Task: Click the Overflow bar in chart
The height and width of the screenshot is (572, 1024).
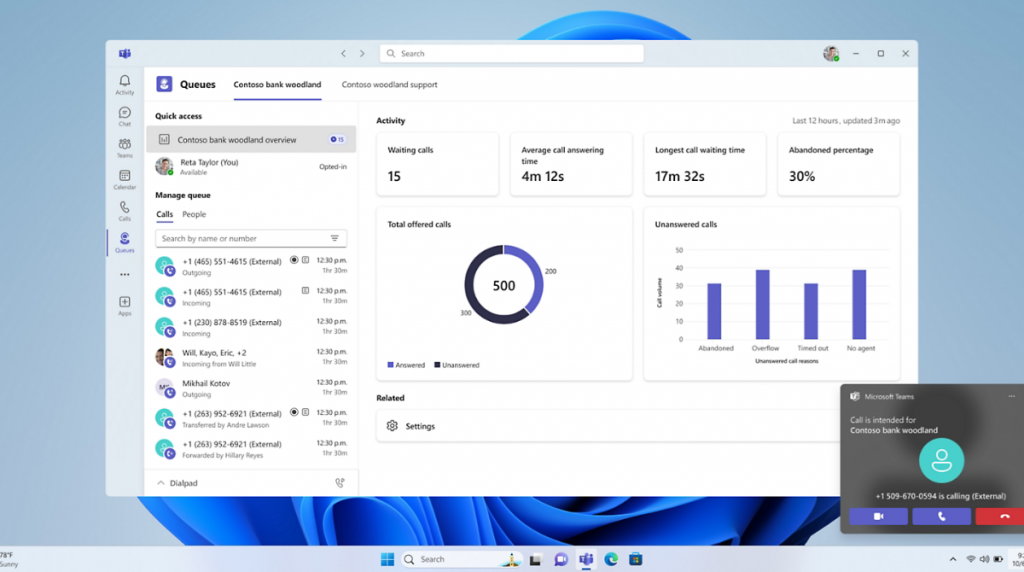Action: (762, 304)
